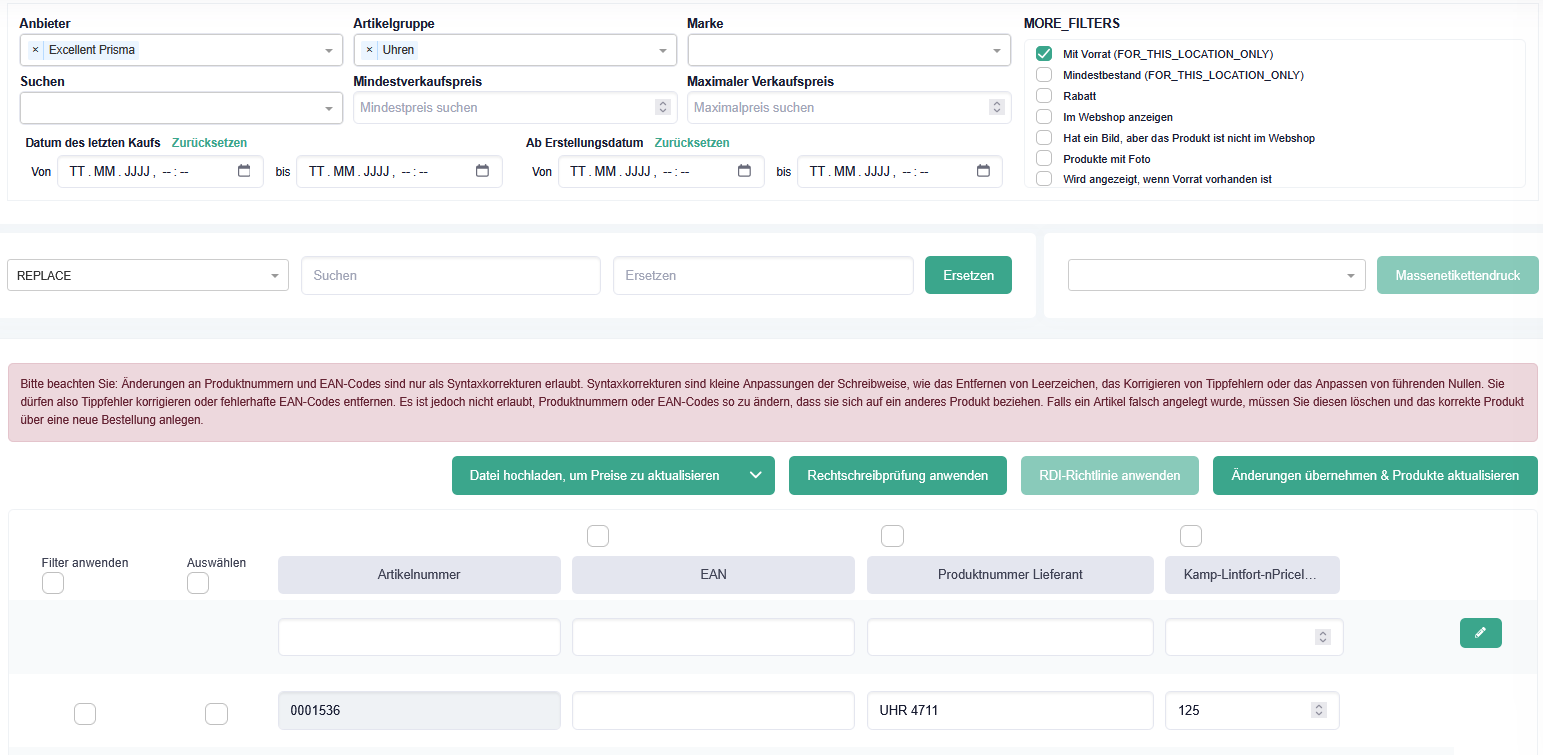
Task: Check the box above the EAN column
Action: coord(597,537)
